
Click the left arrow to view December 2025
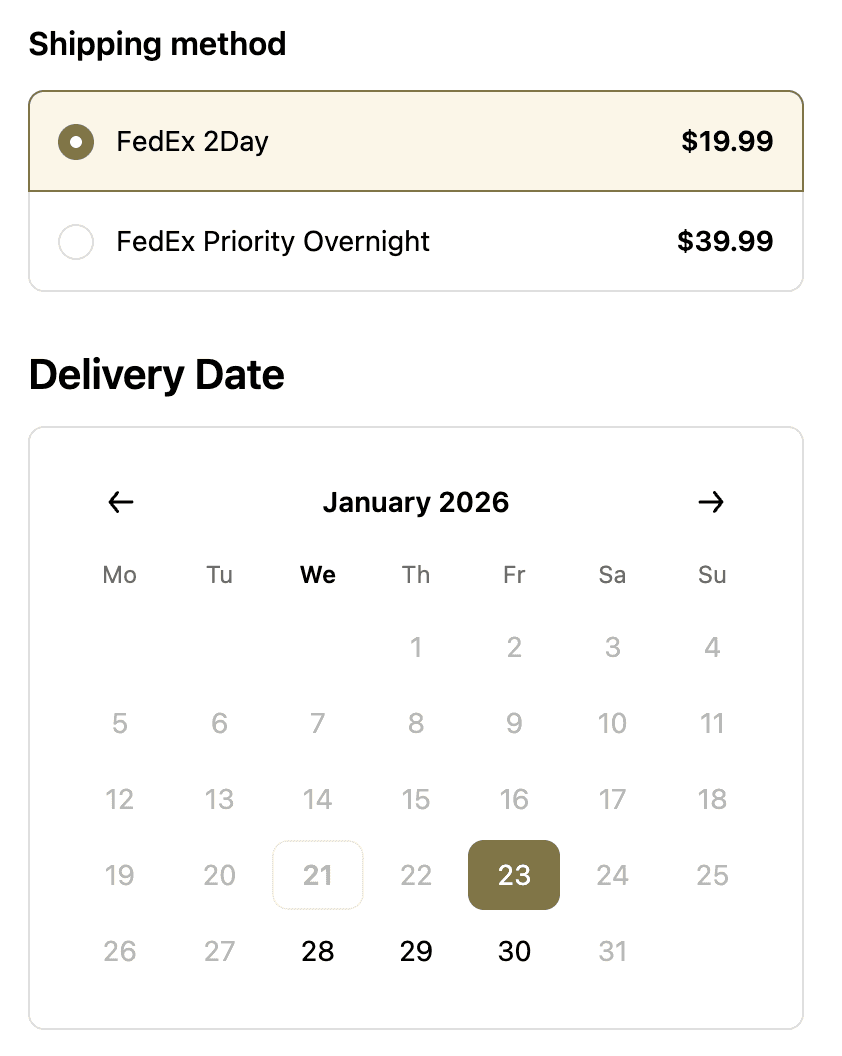coord(119,503)
